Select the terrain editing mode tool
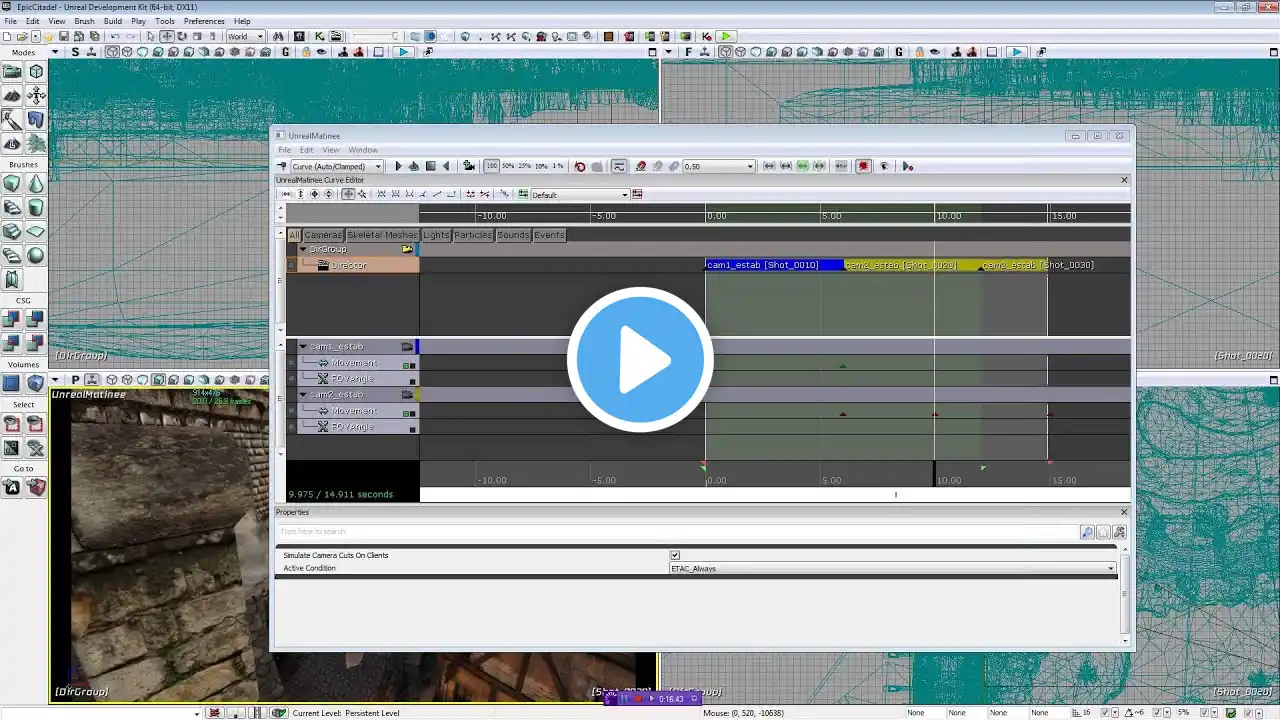The image size is (1280, 720). pyautogui.click(x=12, y=95)
